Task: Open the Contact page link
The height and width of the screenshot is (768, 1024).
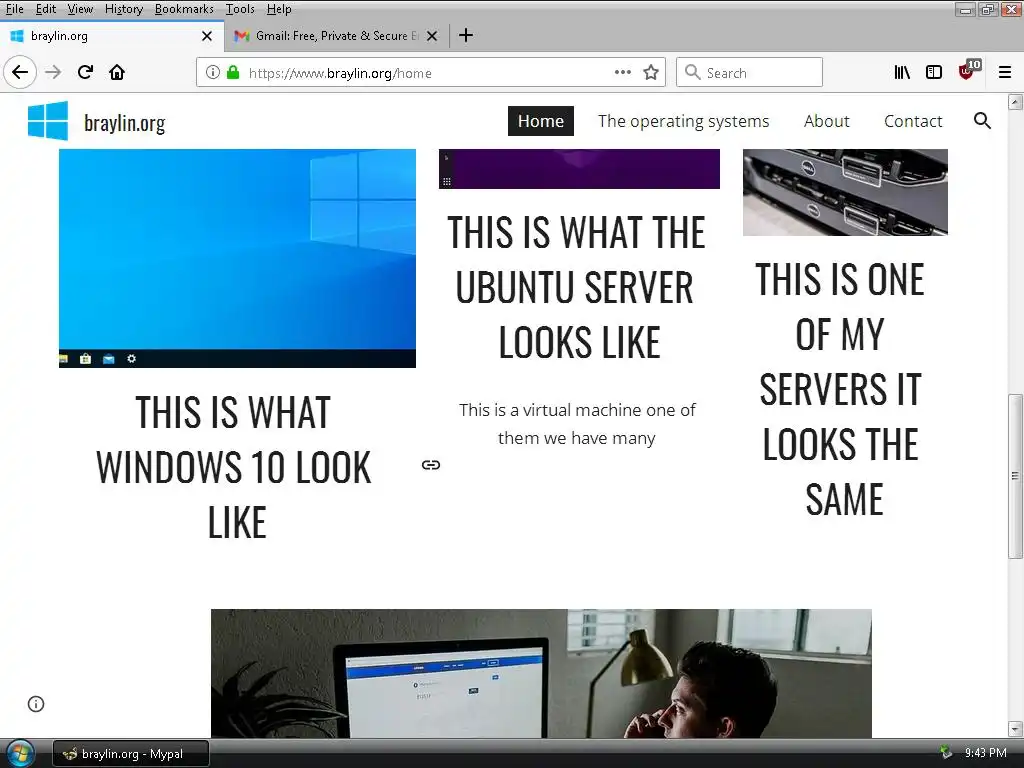Action: point(913,121)
